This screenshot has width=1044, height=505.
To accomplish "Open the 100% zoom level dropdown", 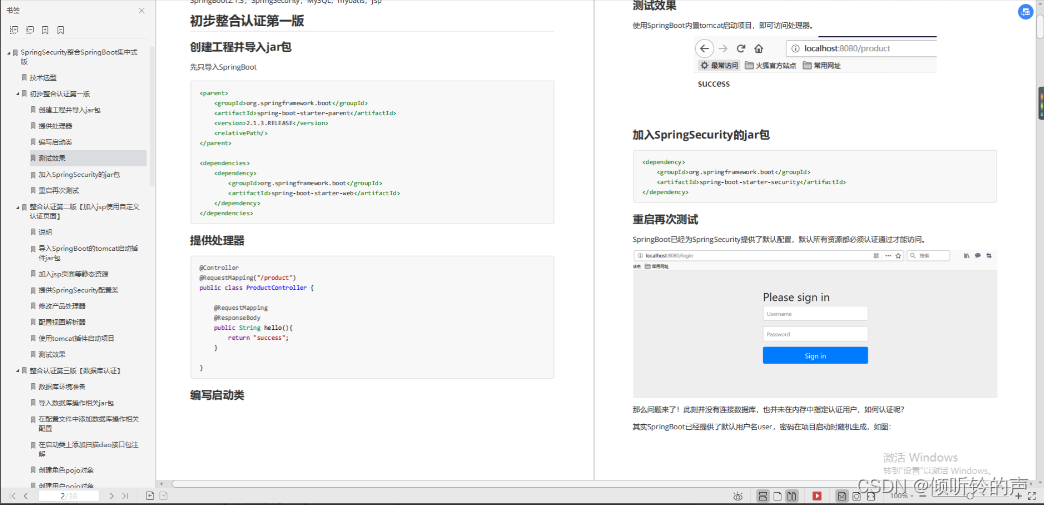I will (x=902, y=496).
